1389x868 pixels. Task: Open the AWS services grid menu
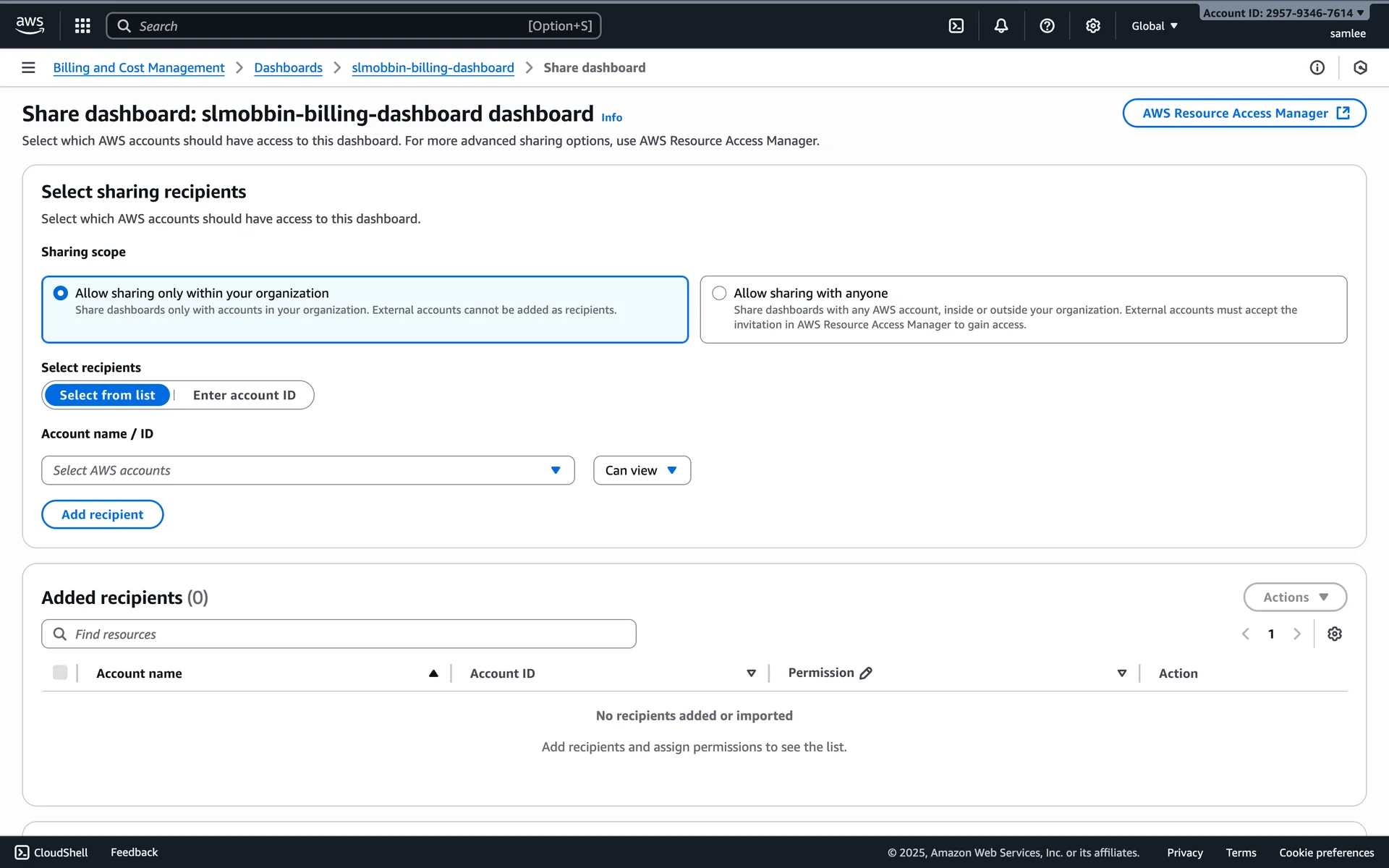click(x=82, y=26)
